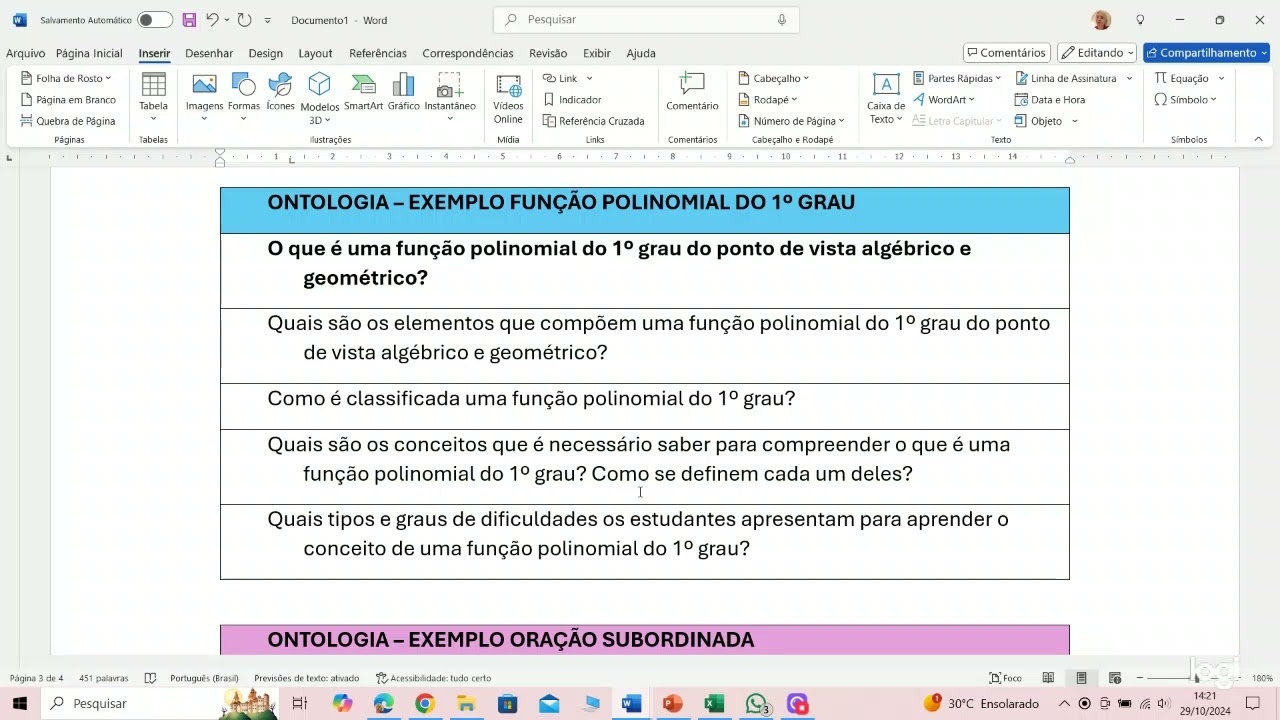Click Data e Hora button
The width and height of the screenshot is (1280, 720).
click(1050, 100)
